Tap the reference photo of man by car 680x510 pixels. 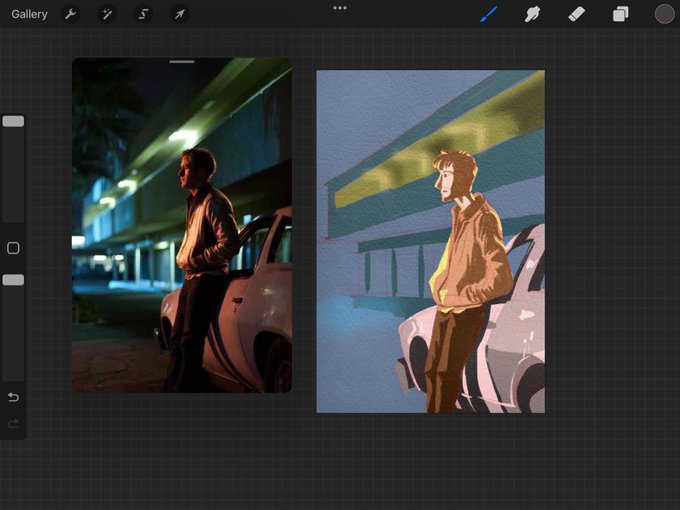(x=182, y=226)
